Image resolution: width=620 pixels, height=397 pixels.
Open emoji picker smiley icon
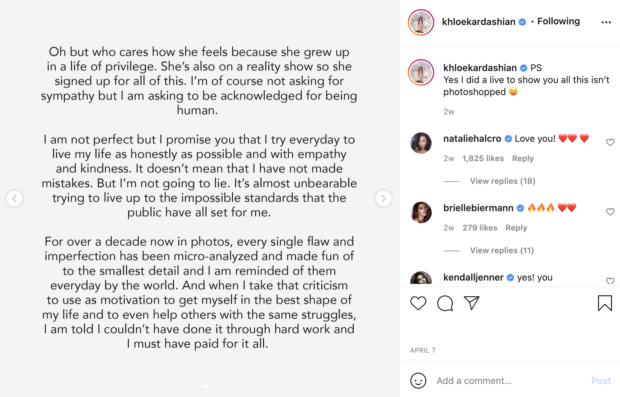418,380
